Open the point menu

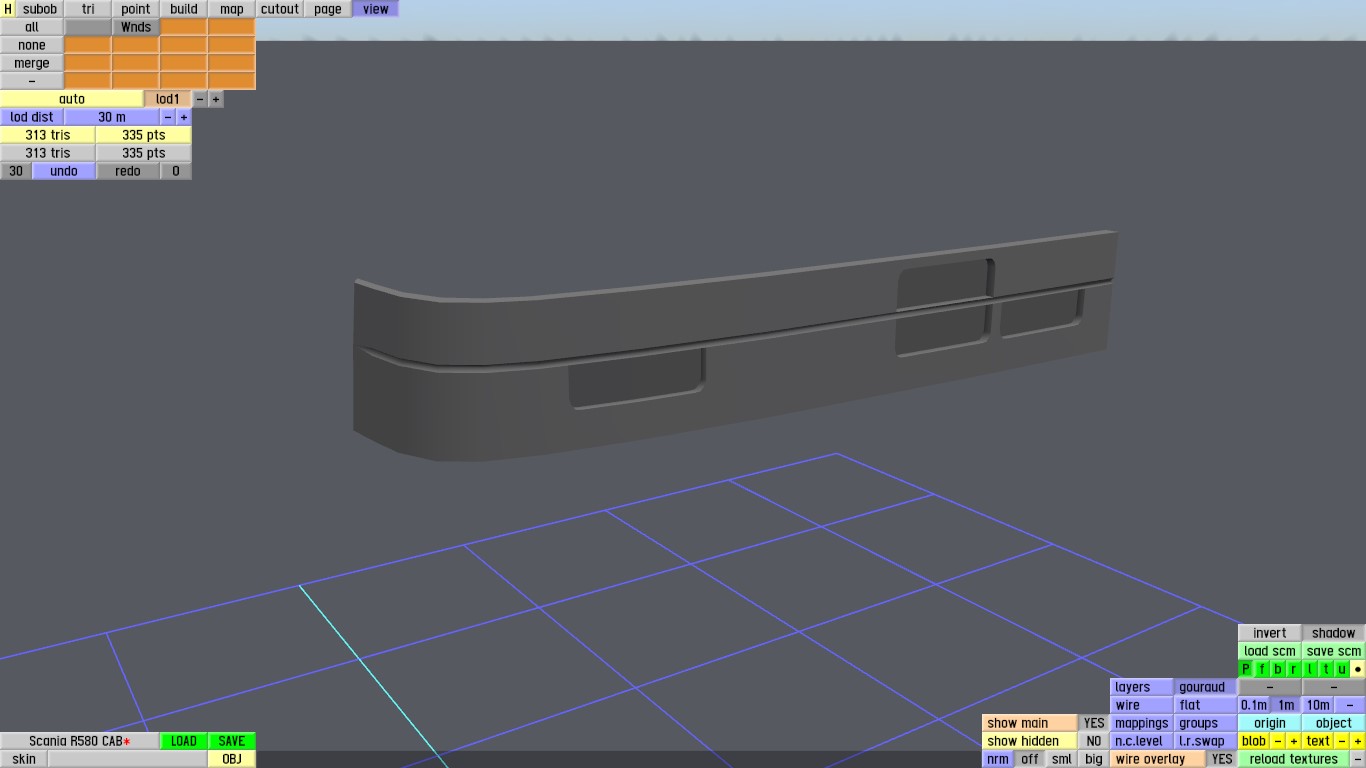pos(136,9)
